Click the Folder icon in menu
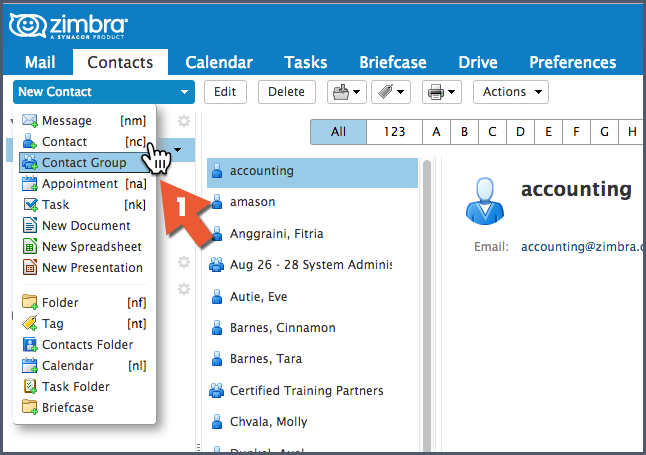The height and width of the screenshot is (455, 646). (x=30, y=302)
